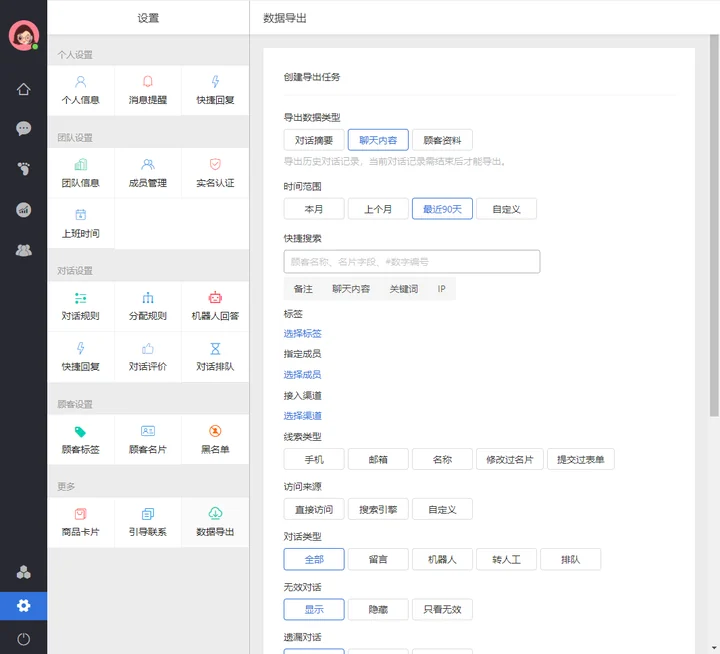Select 聊天内容 export data type
Viewport: 720px width, 654px height.
[378, 140]
